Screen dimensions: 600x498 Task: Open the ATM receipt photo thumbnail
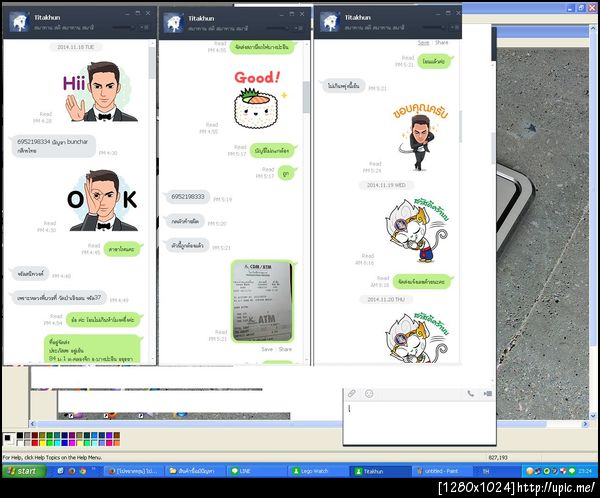pyautogui.click(x=262, y=301)
